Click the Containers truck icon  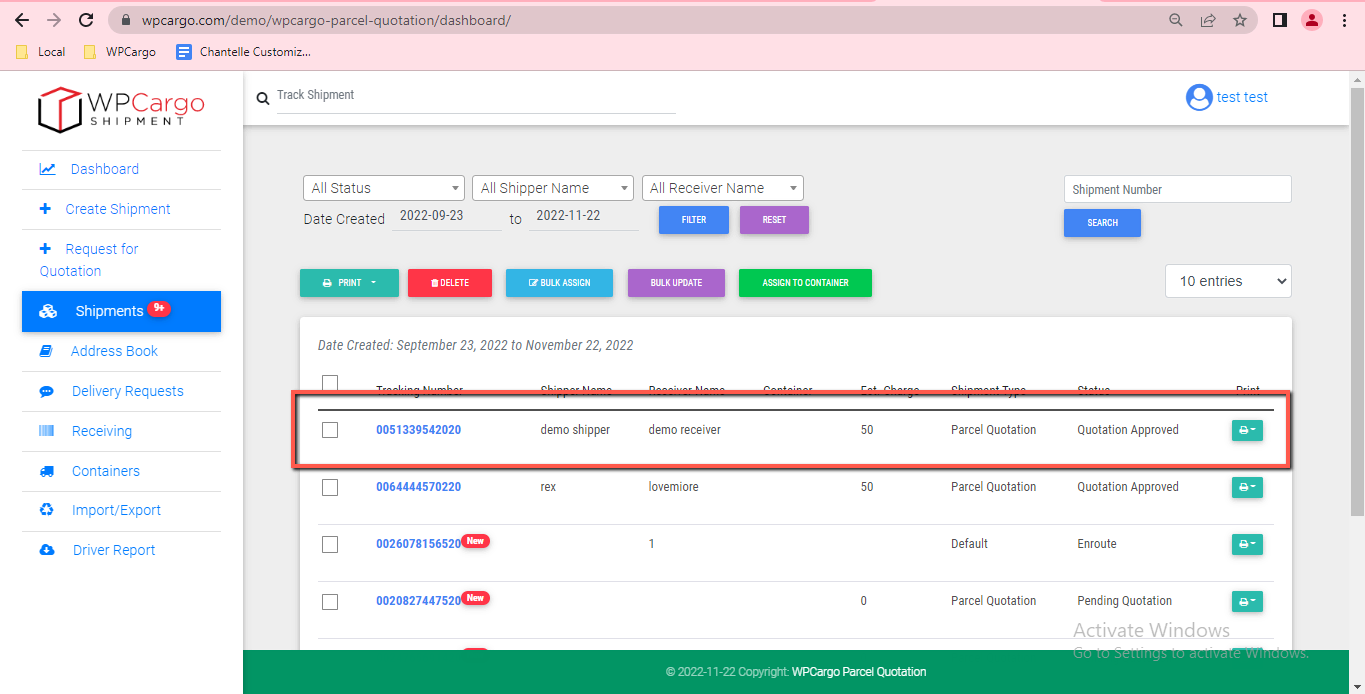(47, 471)
